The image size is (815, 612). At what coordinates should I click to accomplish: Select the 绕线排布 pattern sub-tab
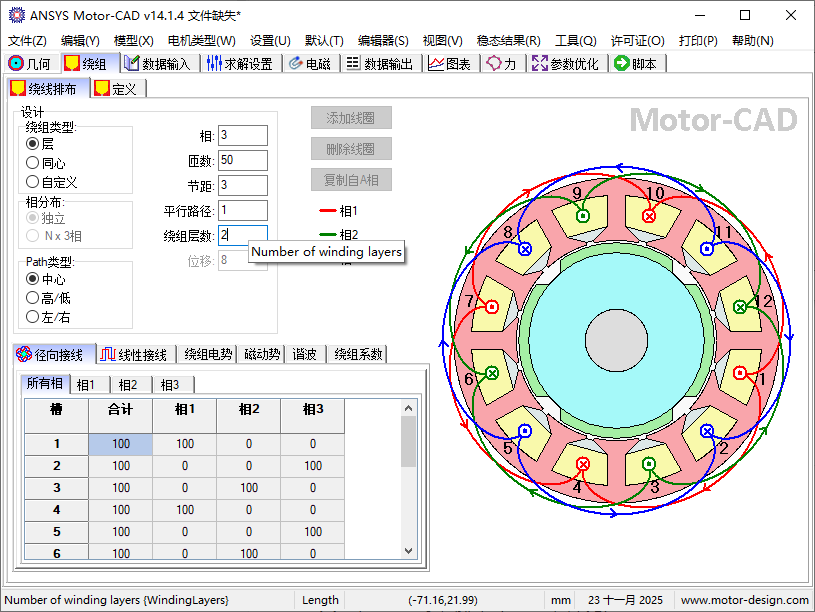[x=48, y=88]
